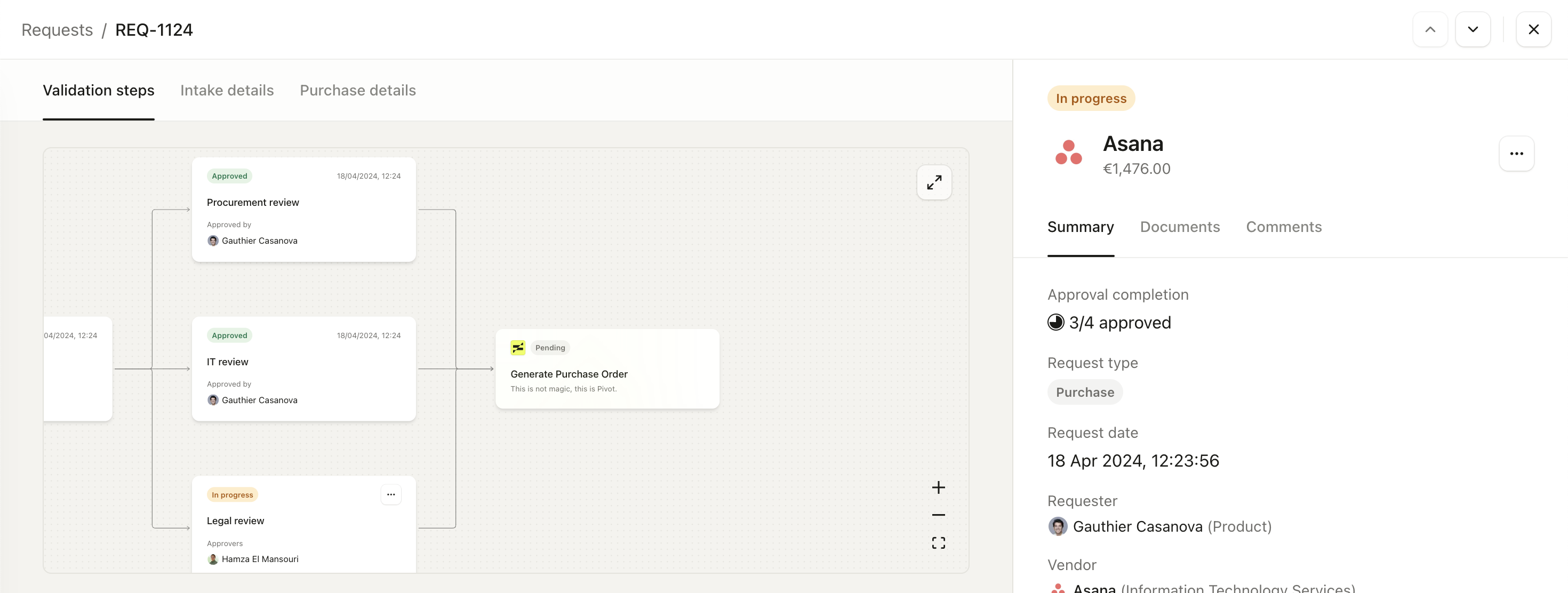Click the Pivot logo on Generate Purchase Order
This screenshot has width=1568, height=593.
click(x=517, y=348)
